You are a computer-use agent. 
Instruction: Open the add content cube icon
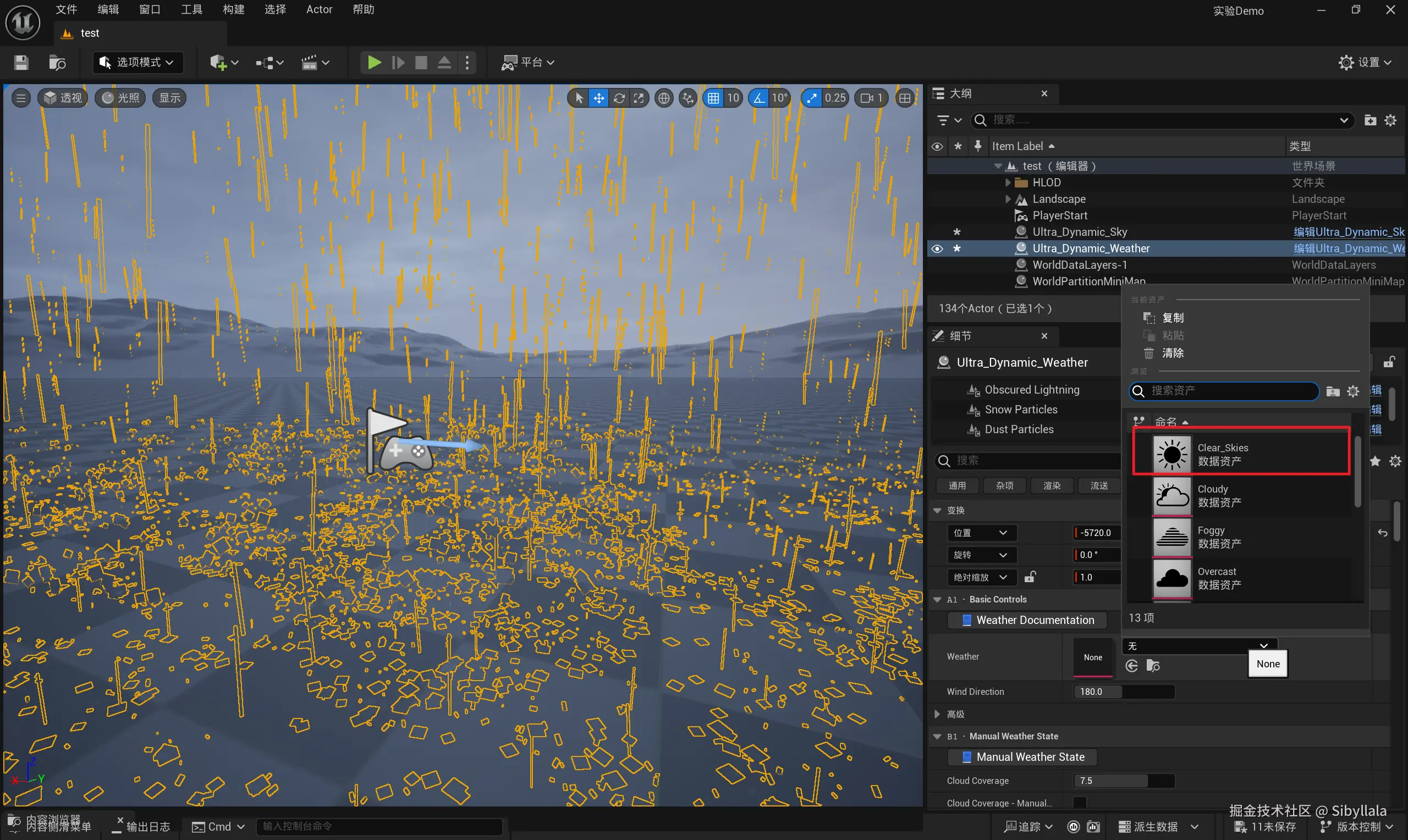pyautogui.click(x=218, y=62)
